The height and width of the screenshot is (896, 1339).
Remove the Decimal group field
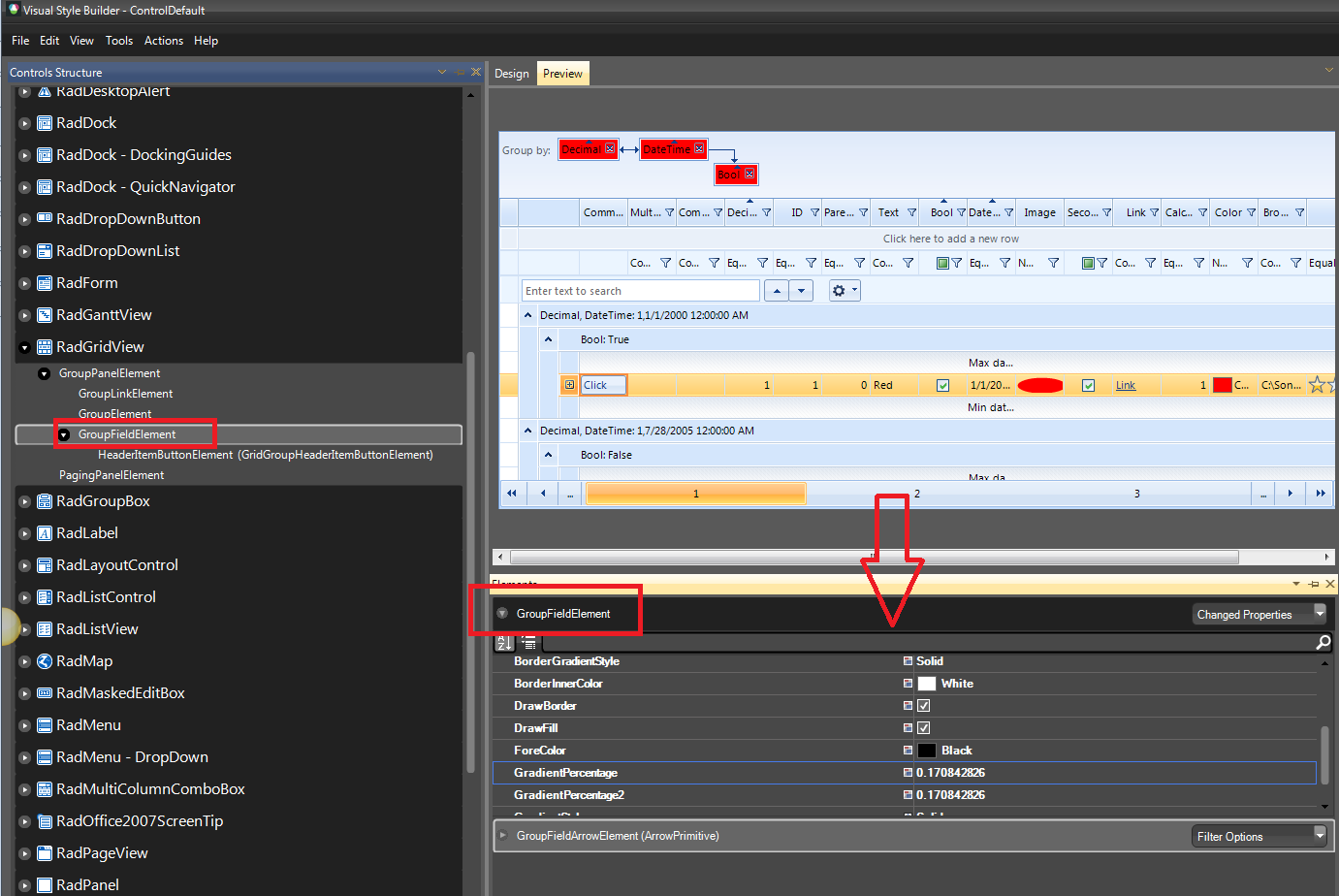coord(610,148)
